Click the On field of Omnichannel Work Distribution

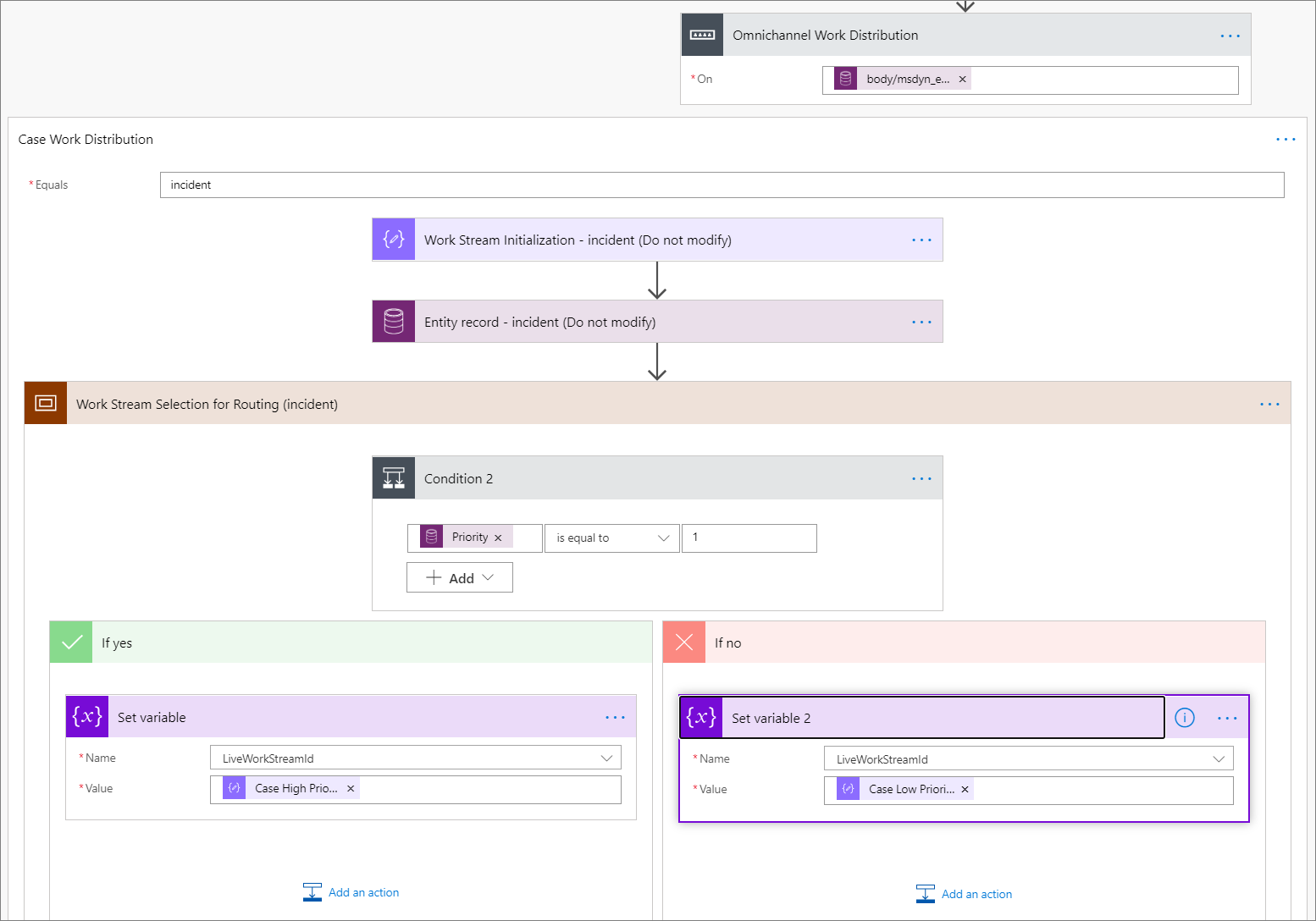tap(1031, 80)
